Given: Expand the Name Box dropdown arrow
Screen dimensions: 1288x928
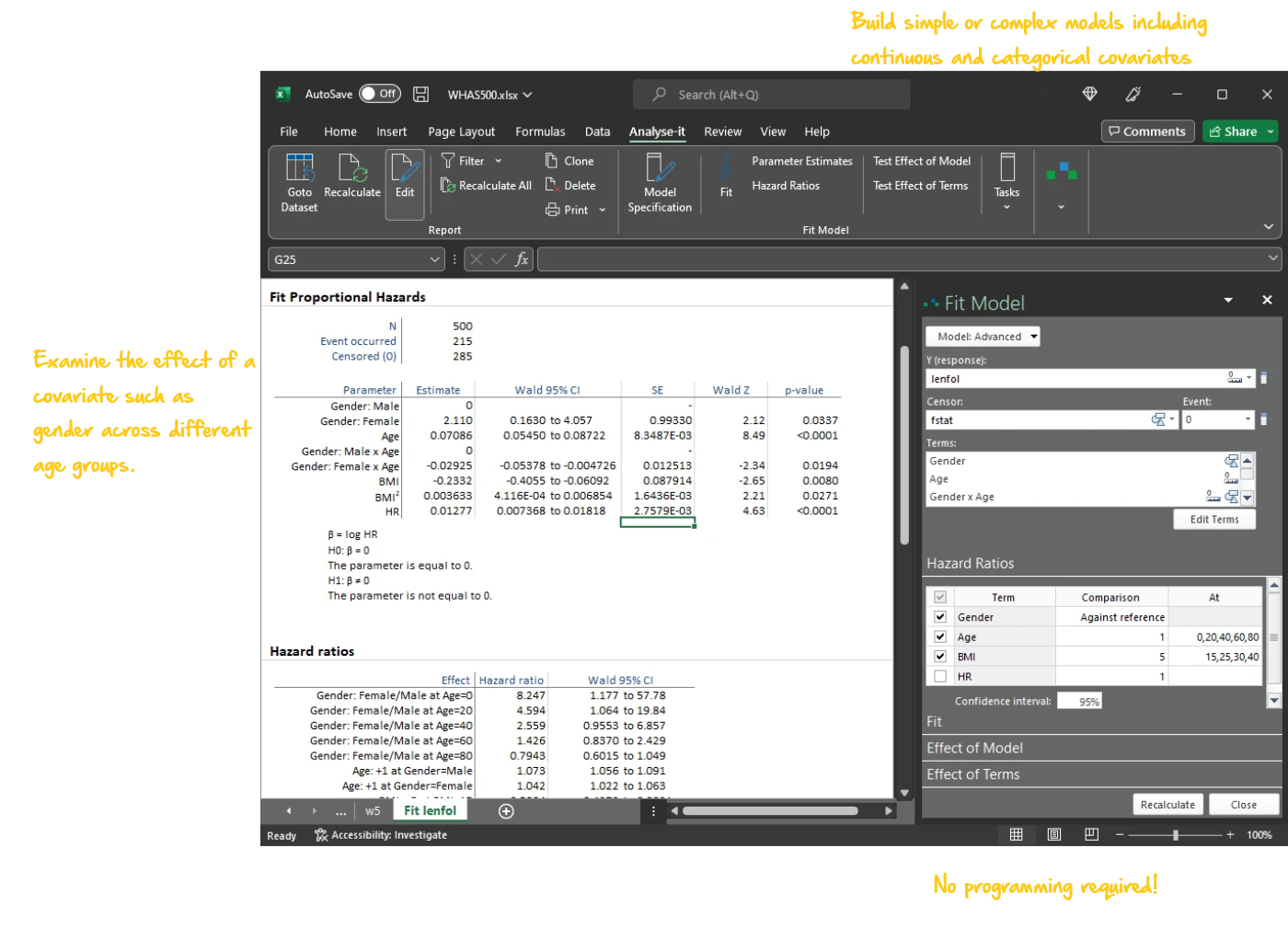Looking at the screenshot, I should pos(435,260).
